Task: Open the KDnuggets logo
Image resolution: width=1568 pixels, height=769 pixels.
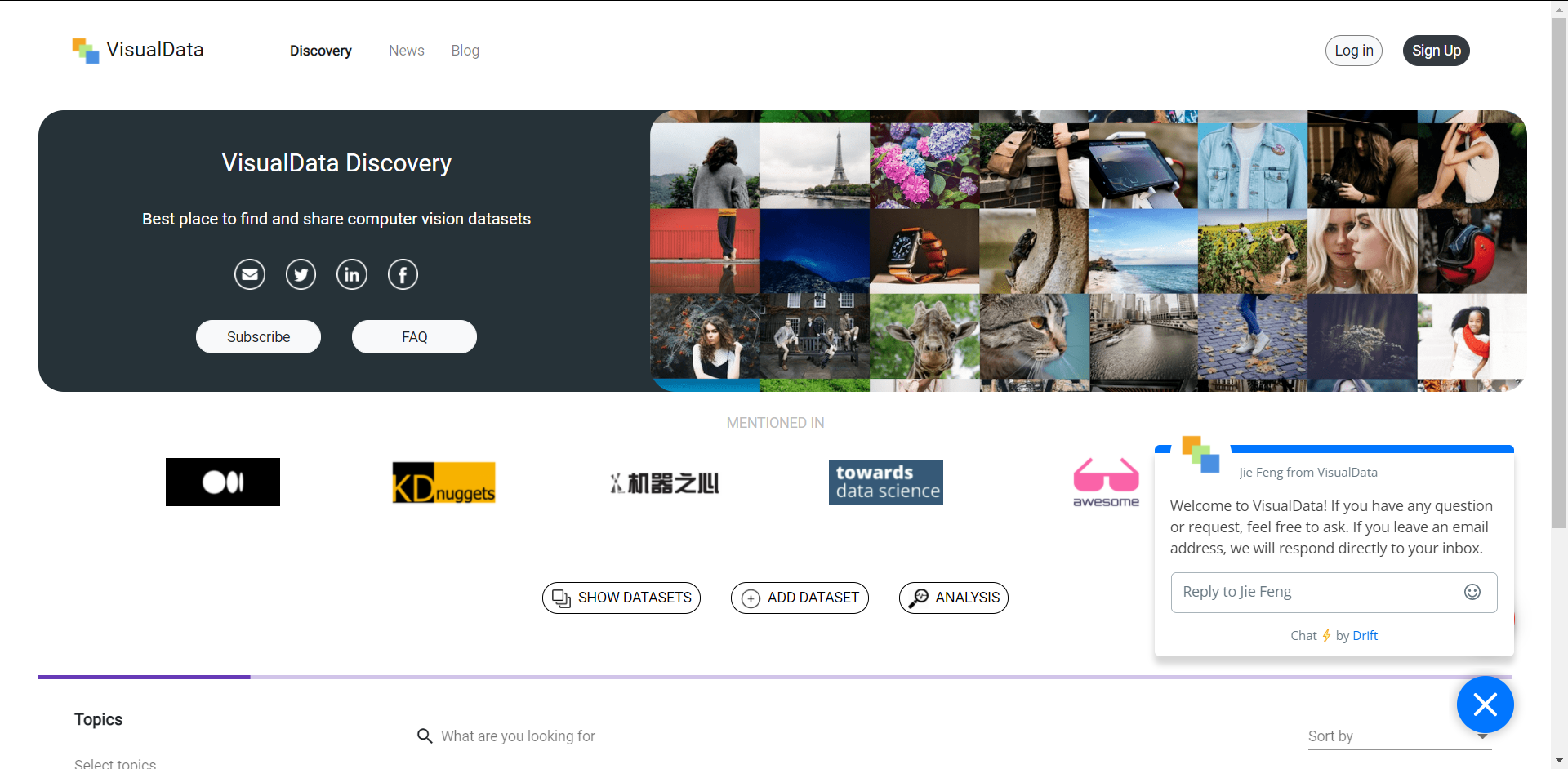Action: tap(443, 482)
